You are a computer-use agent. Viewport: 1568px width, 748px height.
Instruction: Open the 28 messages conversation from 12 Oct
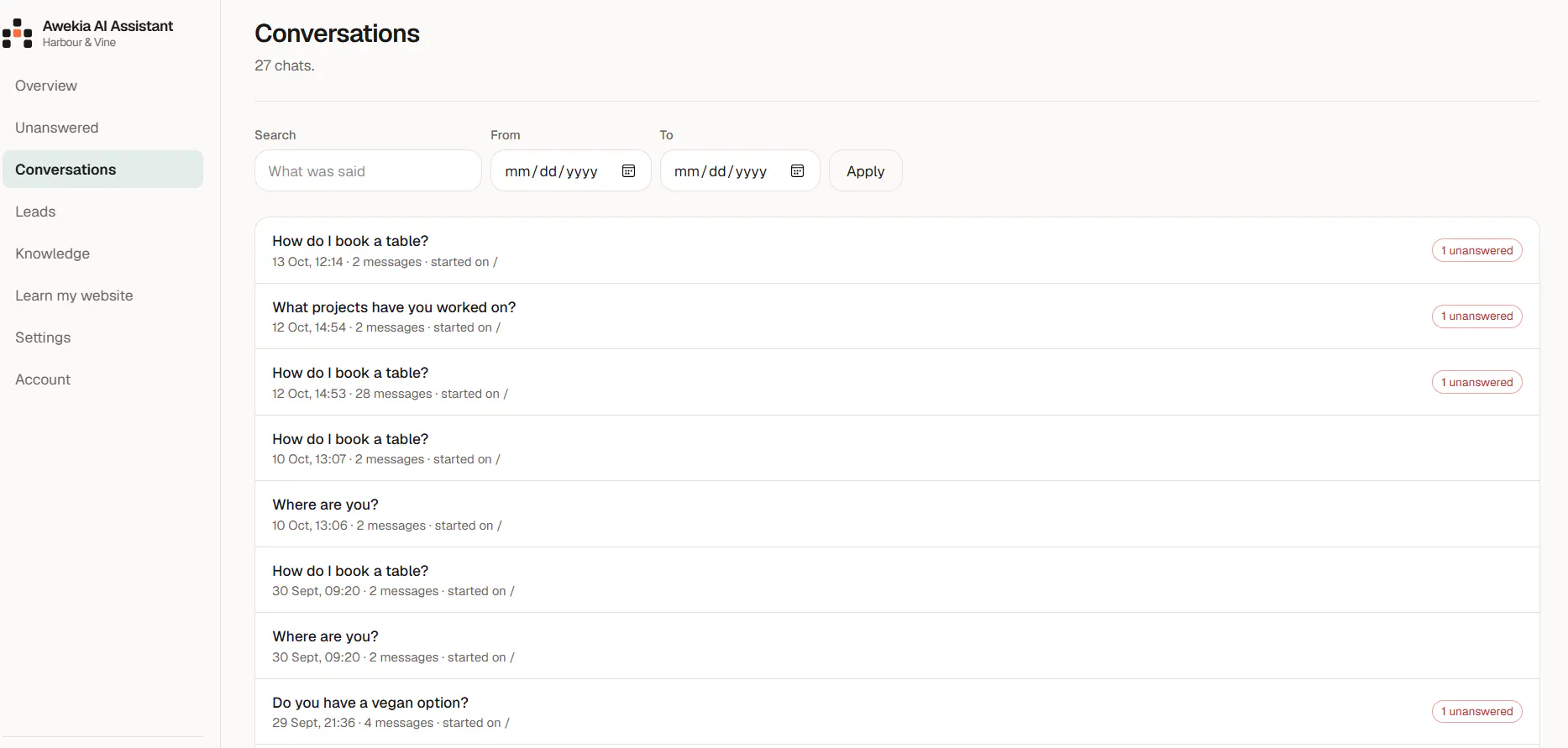coord(897,383)
